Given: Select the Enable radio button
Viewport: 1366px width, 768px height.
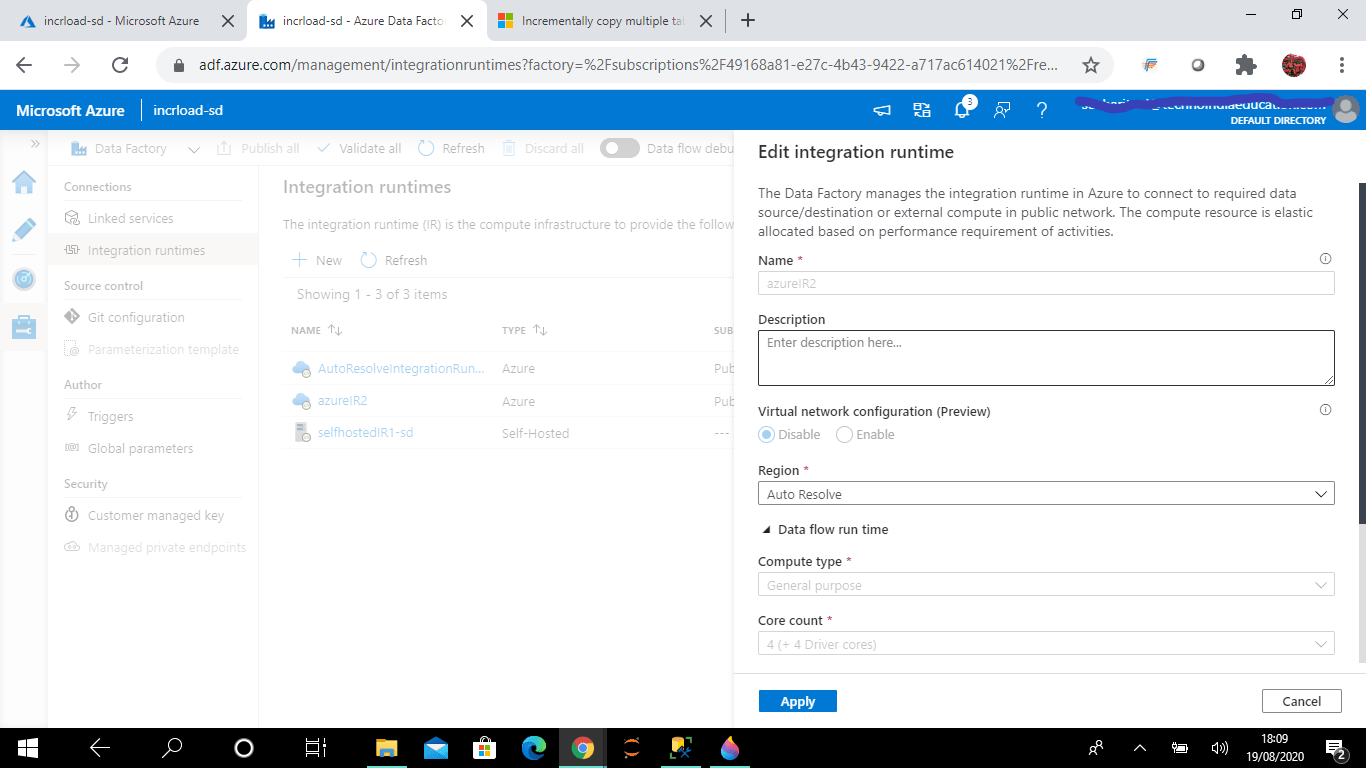Looking at the screenshot, I should point(844,435).
